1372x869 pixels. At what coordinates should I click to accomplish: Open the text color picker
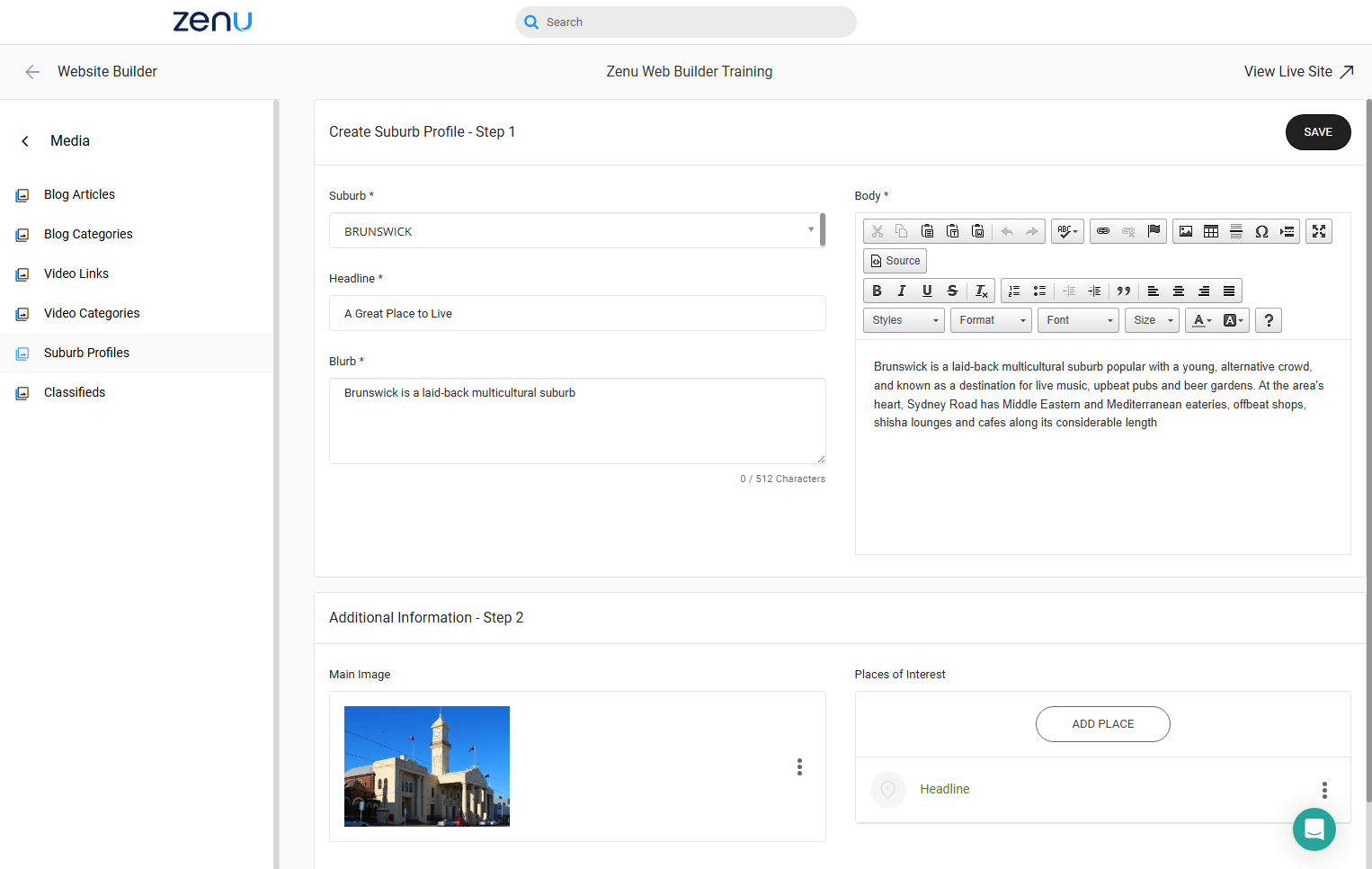point(1202,320)
